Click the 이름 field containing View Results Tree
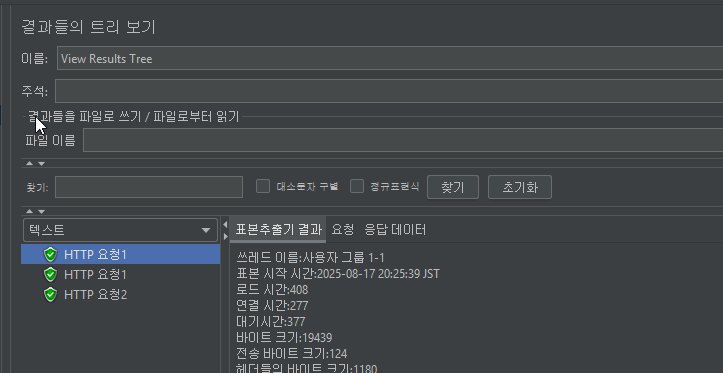723x373 pixels. coord(390,58)
